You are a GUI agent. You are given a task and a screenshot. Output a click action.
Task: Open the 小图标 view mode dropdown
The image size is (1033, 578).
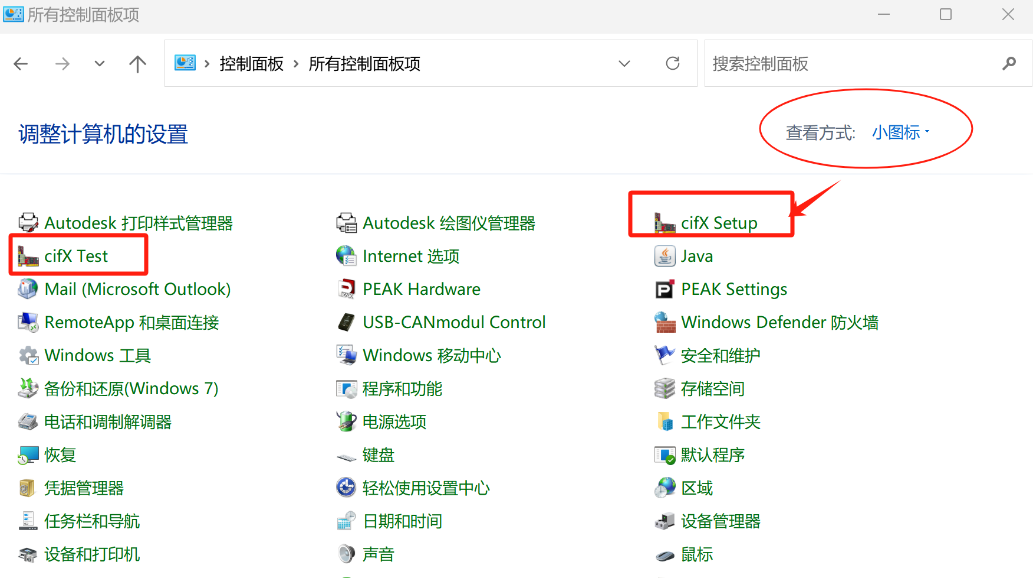[x=901, y=132]
